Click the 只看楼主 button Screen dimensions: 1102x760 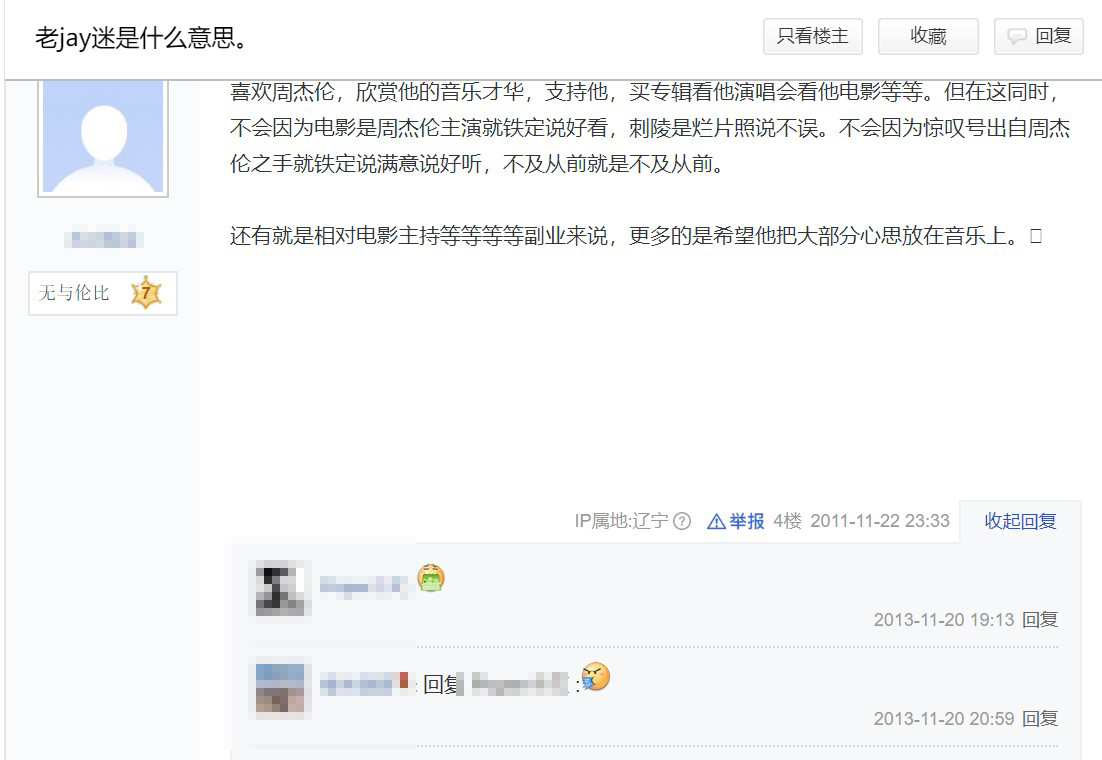tap(812, 36)
